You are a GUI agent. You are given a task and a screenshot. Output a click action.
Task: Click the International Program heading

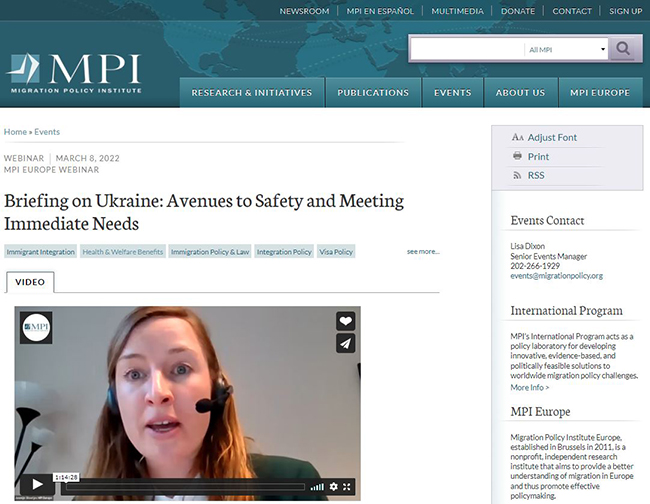pyautogui.click(x=566, y=310)
